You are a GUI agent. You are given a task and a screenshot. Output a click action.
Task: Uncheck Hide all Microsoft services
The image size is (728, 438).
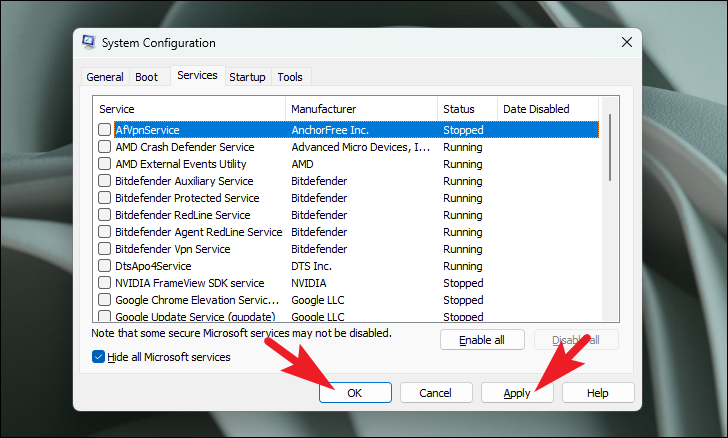[98, 357]
